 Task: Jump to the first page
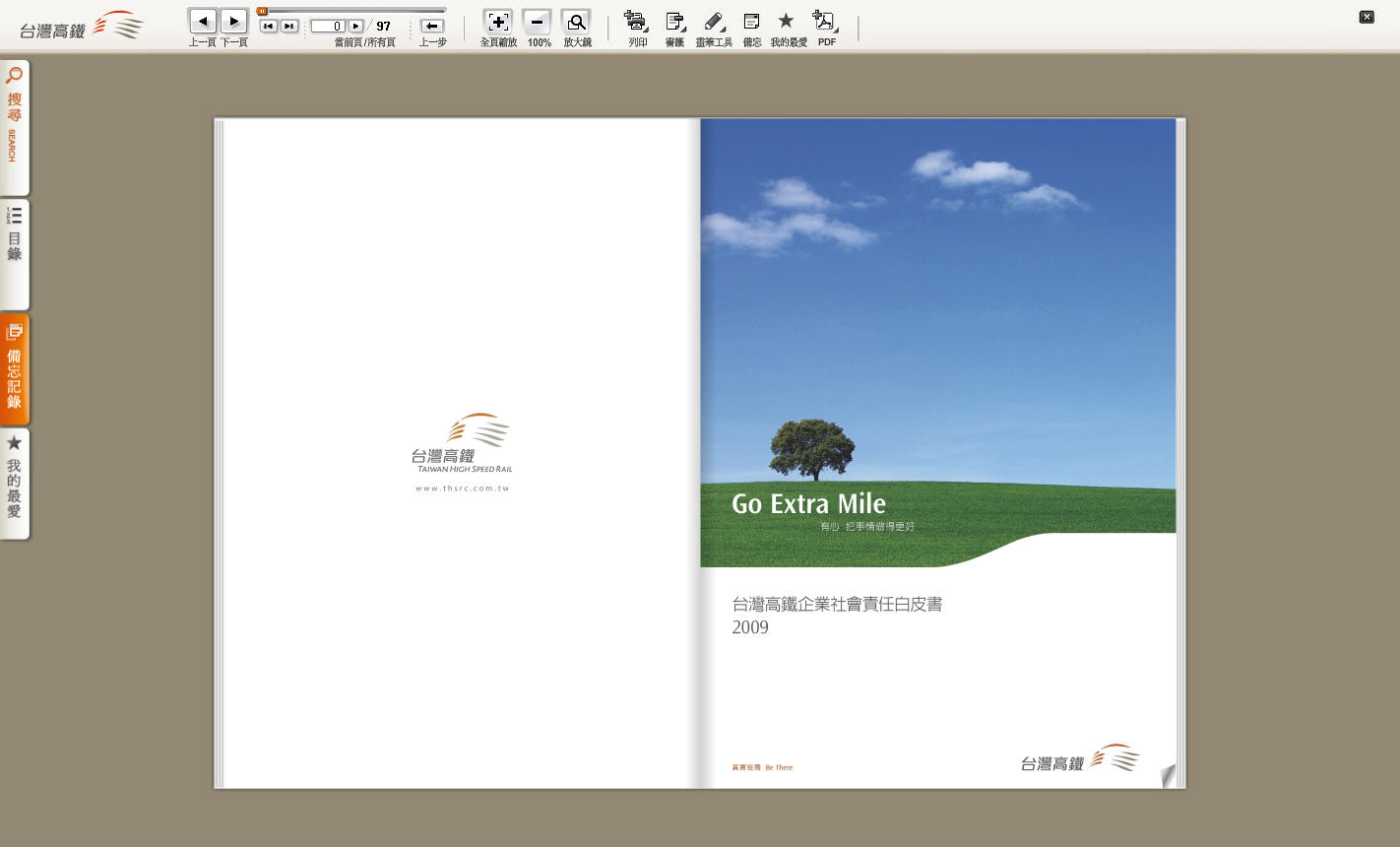(x=268, y=27)
